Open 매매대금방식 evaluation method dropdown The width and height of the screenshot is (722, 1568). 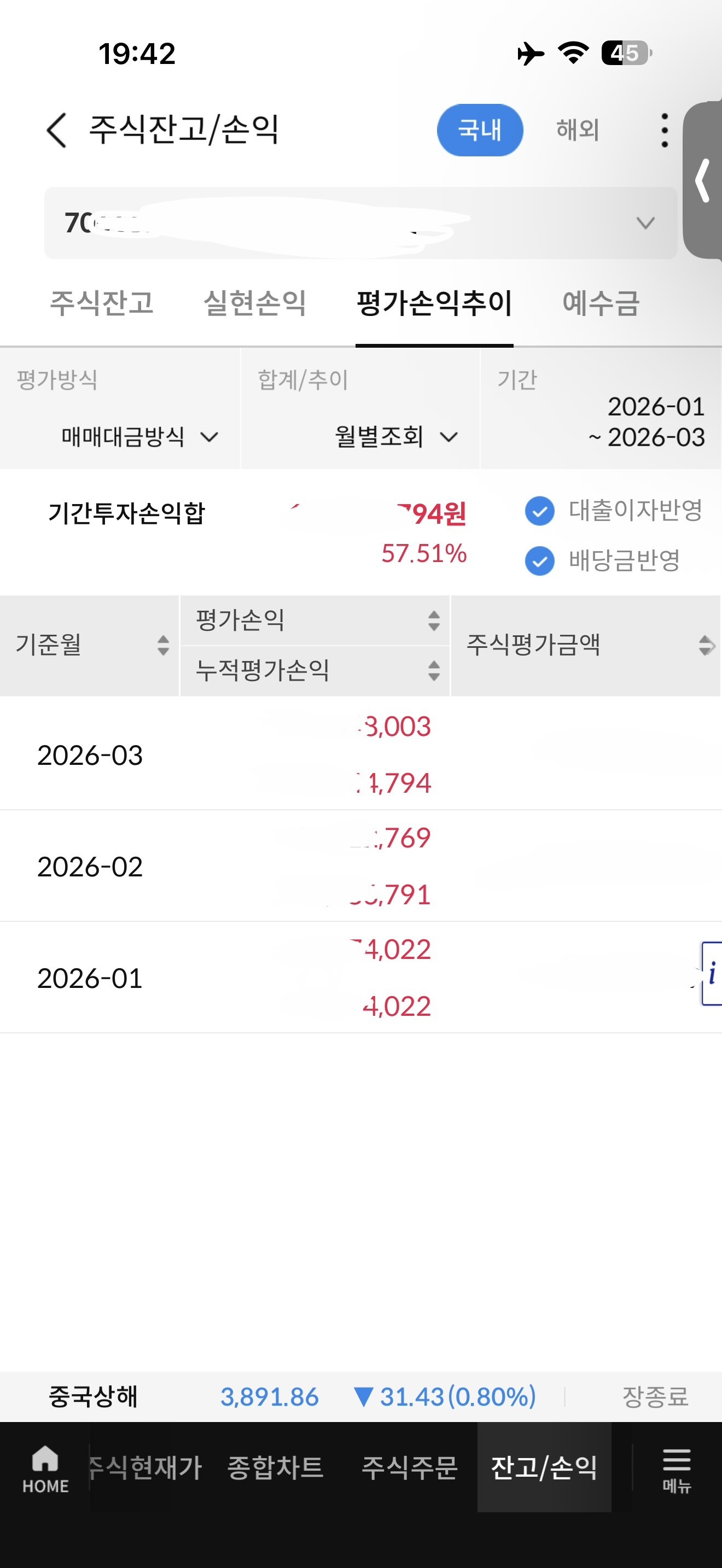point(139,436)
